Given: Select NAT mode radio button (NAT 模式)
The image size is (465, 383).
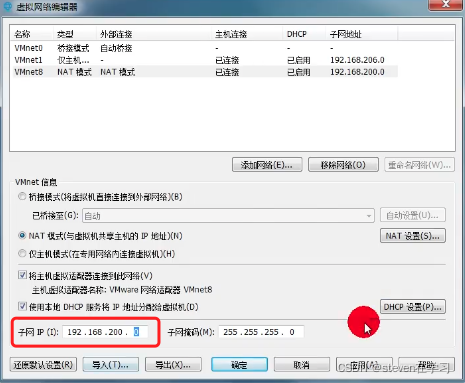Looking at the screenshot, I should pyautogui.click(x=22, y=236).
